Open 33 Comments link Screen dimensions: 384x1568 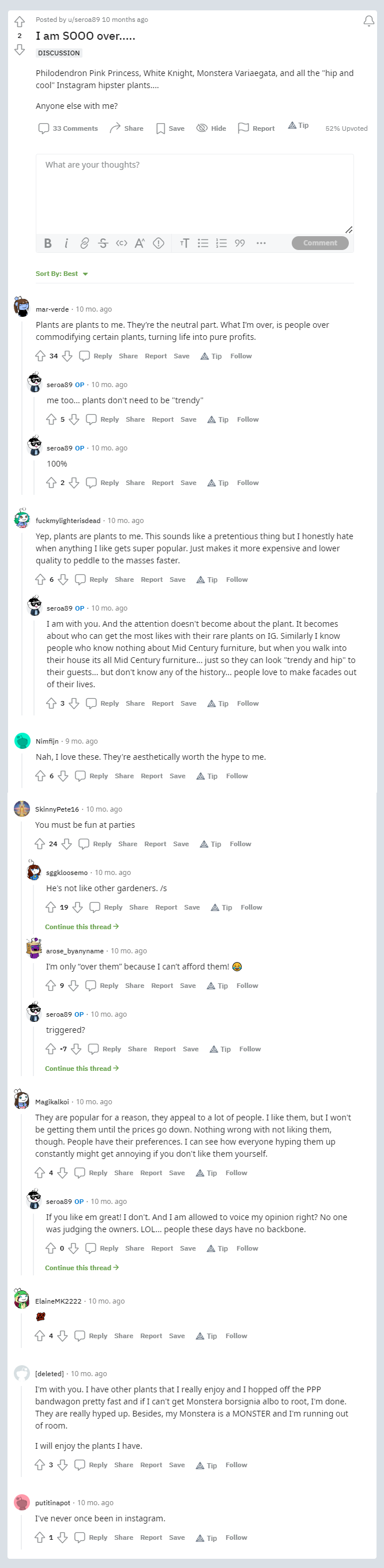point(68,128)
